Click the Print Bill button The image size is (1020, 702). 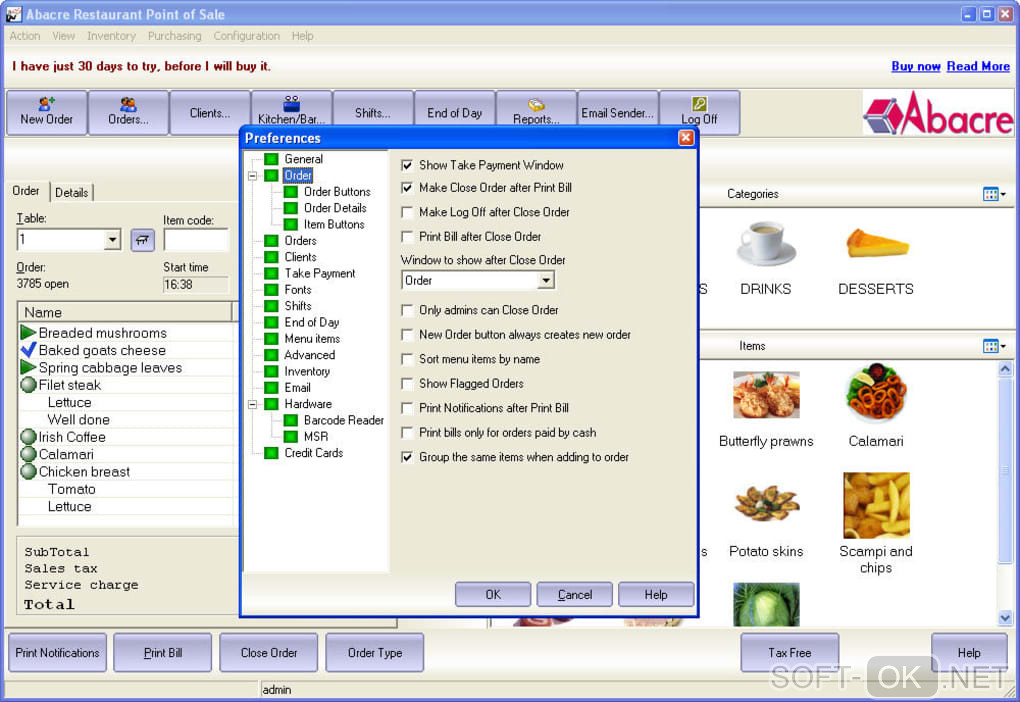tap(163, 653)
